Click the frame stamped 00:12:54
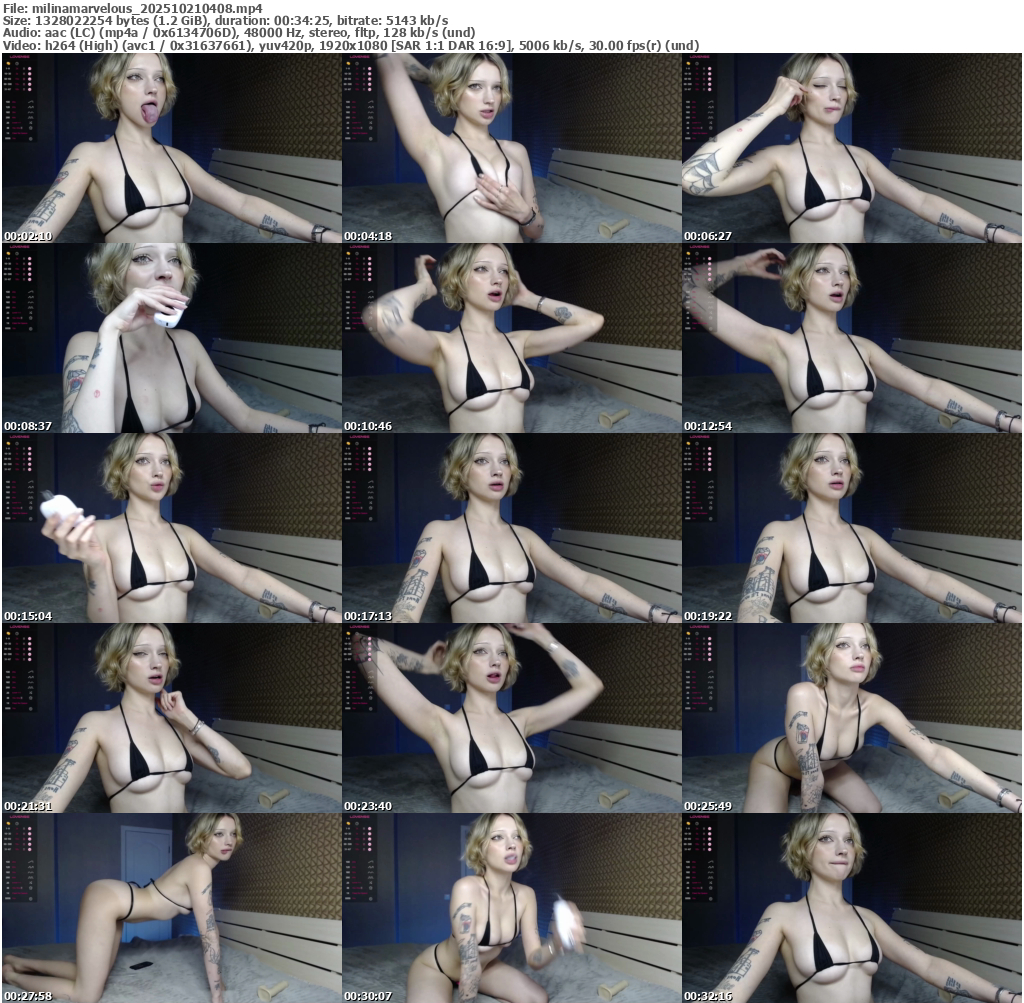Image resolution: width=1024 pixels, height=1003 pixels. pos(851,338)
